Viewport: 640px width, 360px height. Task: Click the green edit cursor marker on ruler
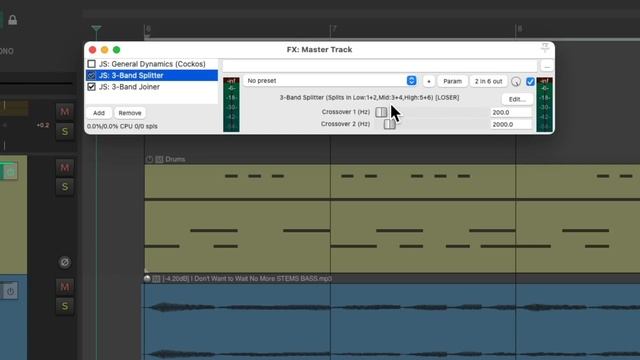[x=96, y=29]
